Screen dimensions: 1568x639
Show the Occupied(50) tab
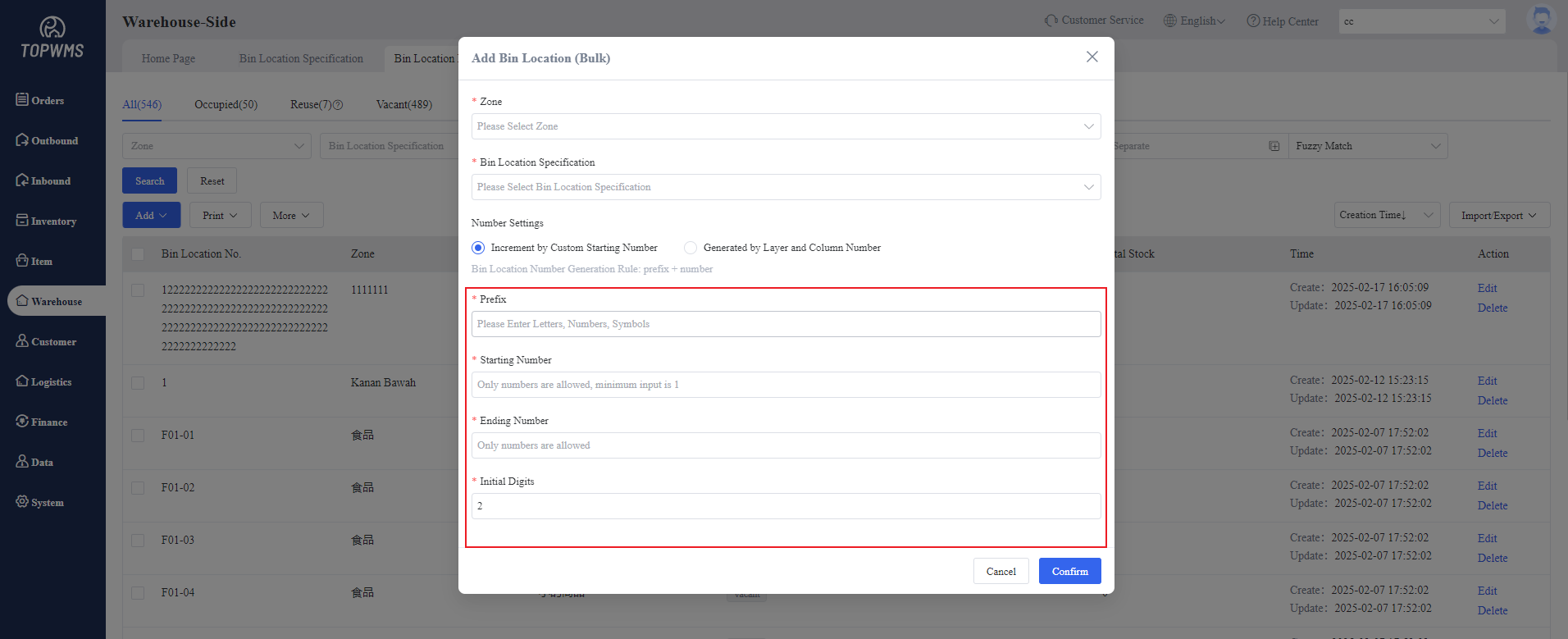pyautogui.click(x=226, y=105)
